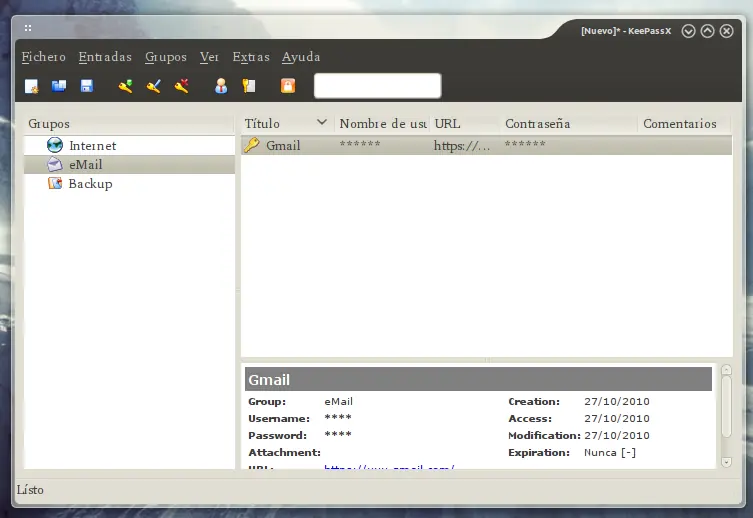Click the Open Database toolbar icon

pyautogui.click(x=59, y=86)
